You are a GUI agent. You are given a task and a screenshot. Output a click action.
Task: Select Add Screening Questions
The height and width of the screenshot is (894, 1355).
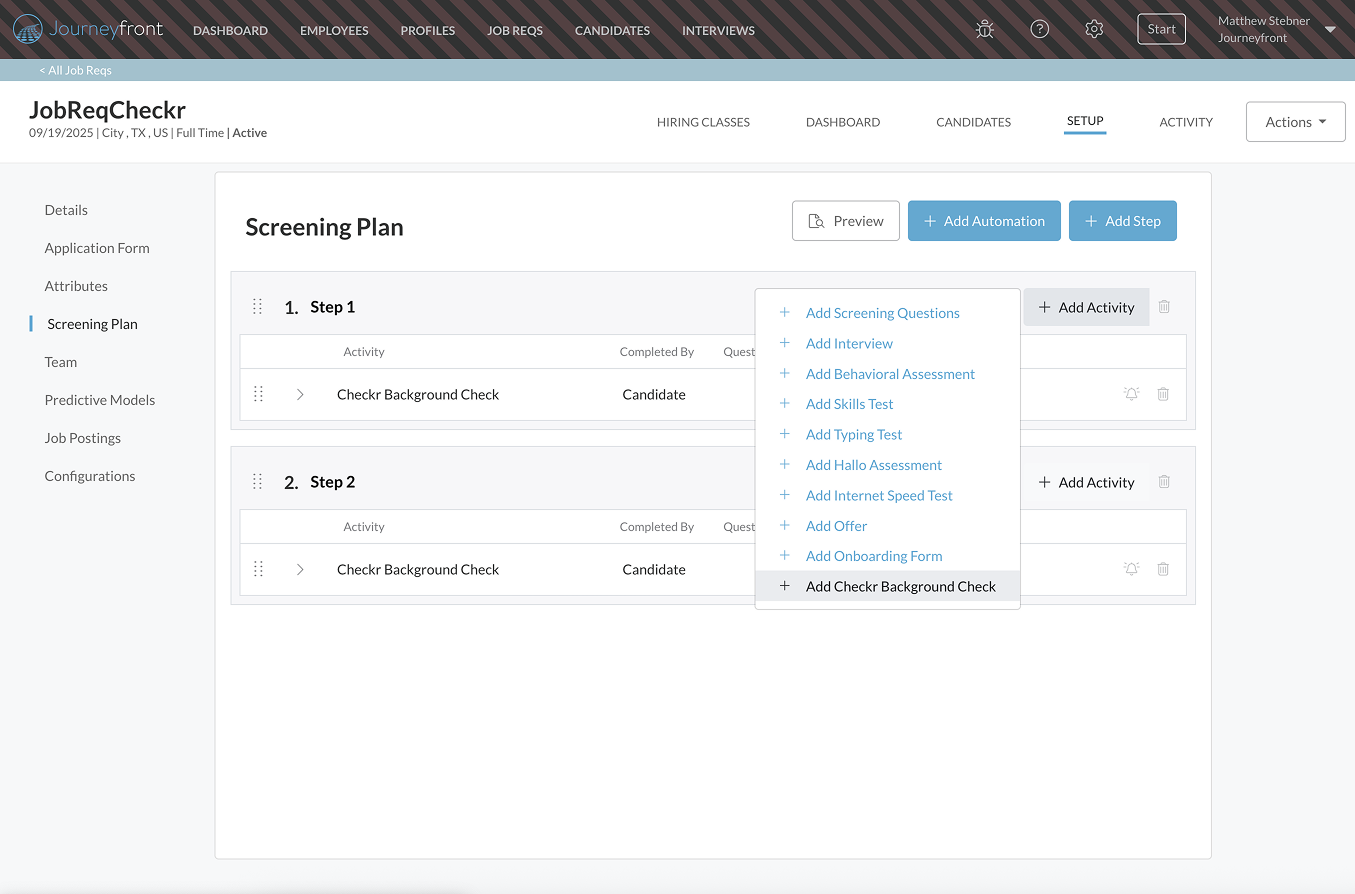coord(887,313)
